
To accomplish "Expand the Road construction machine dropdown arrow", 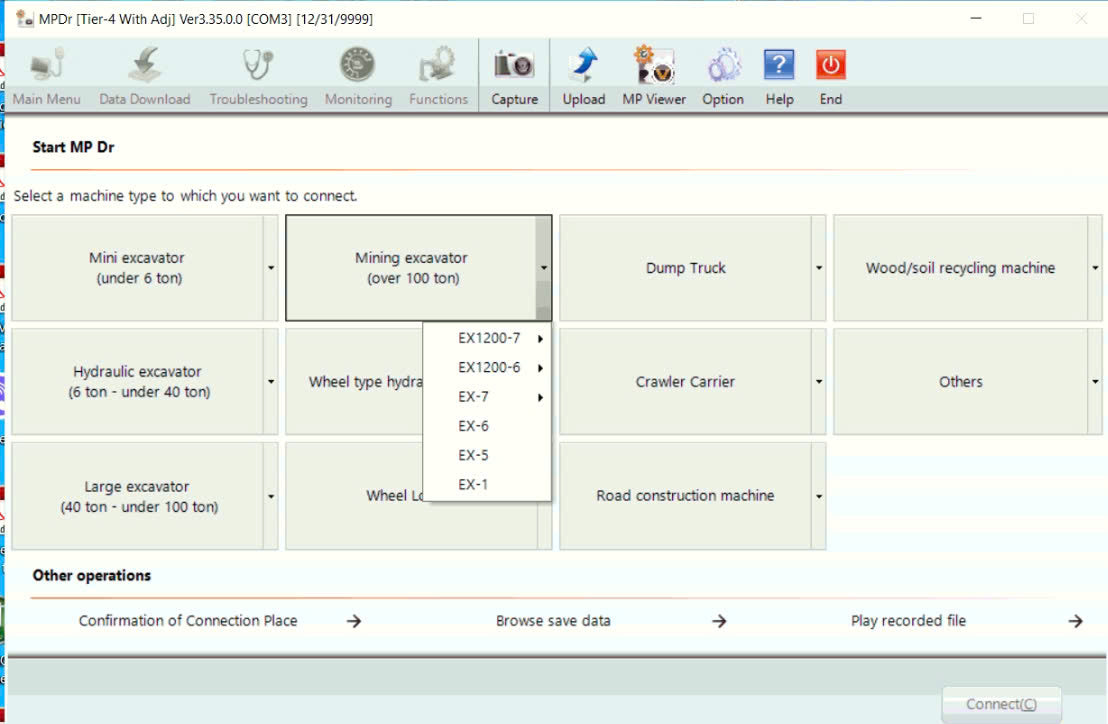I will coord(818,496).
